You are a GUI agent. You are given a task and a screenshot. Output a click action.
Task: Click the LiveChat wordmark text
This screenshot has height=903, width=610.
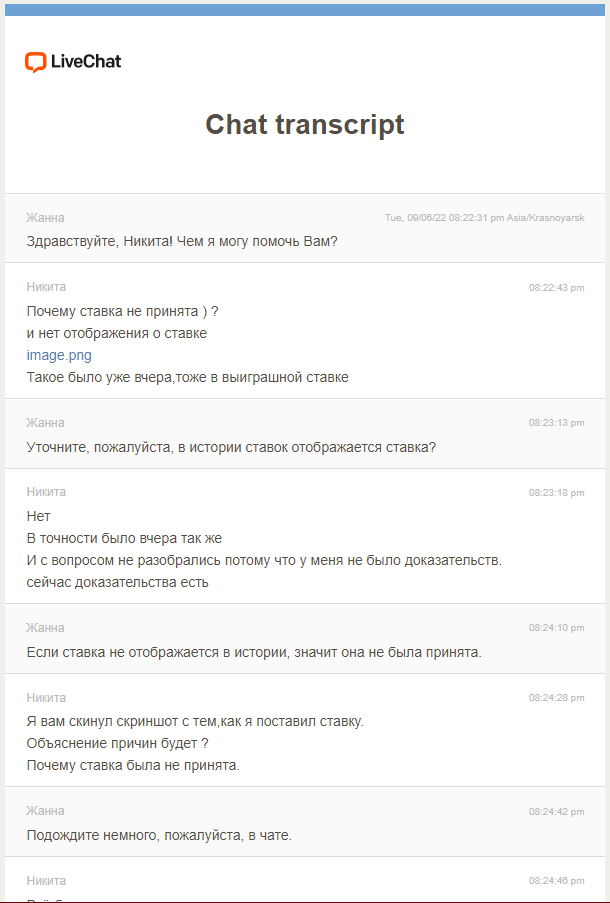click(86, 62)
